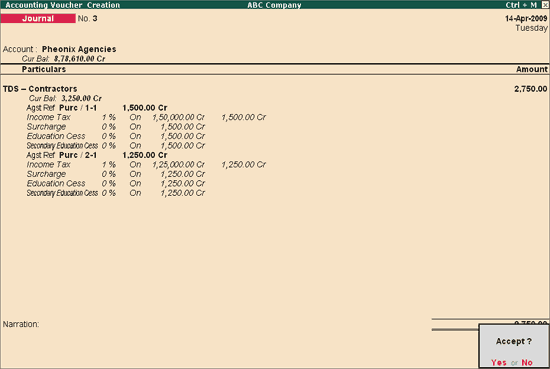
Task: Select the Agst Ref Purc / 1-1 line
Action: (97, 108)
